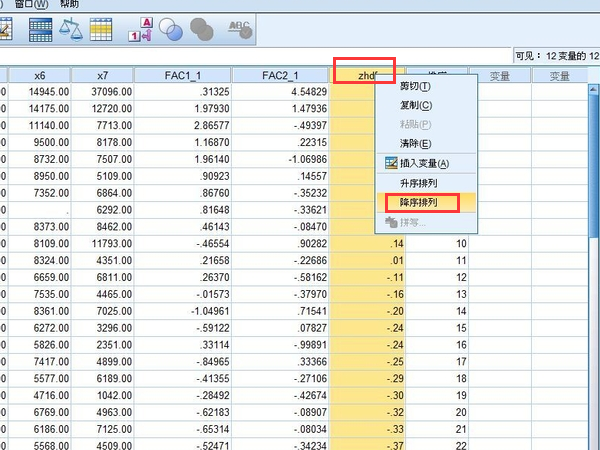Select the cell 9500.00

click(x=40, y=142)
